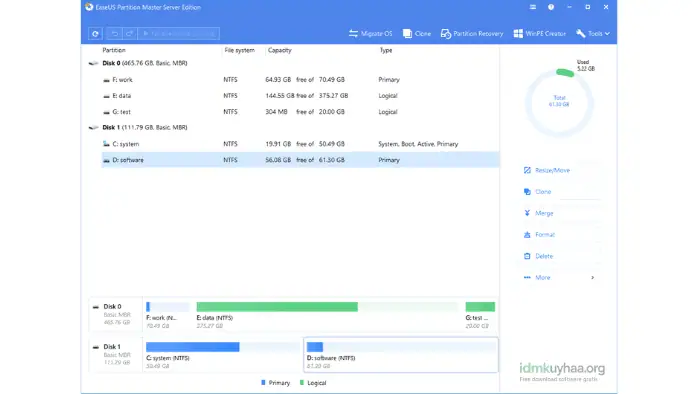The height and width of the screenshot is (394, 698).
Task: Click the File system column header
Action: coord(239,50)
